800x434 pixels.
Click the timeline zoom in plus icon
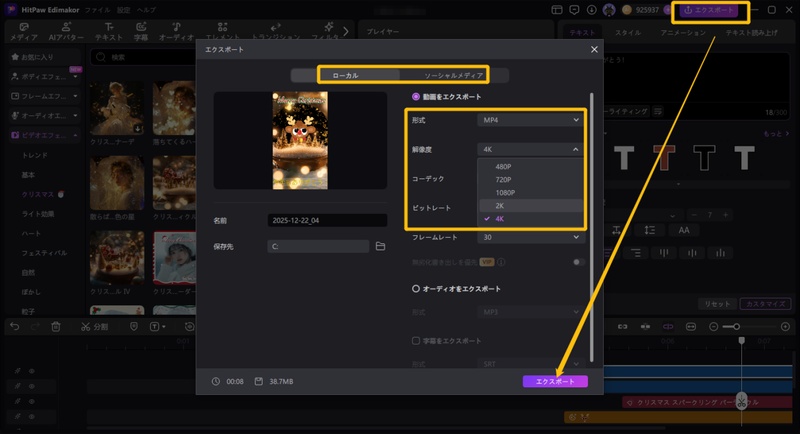coord(785,326)
